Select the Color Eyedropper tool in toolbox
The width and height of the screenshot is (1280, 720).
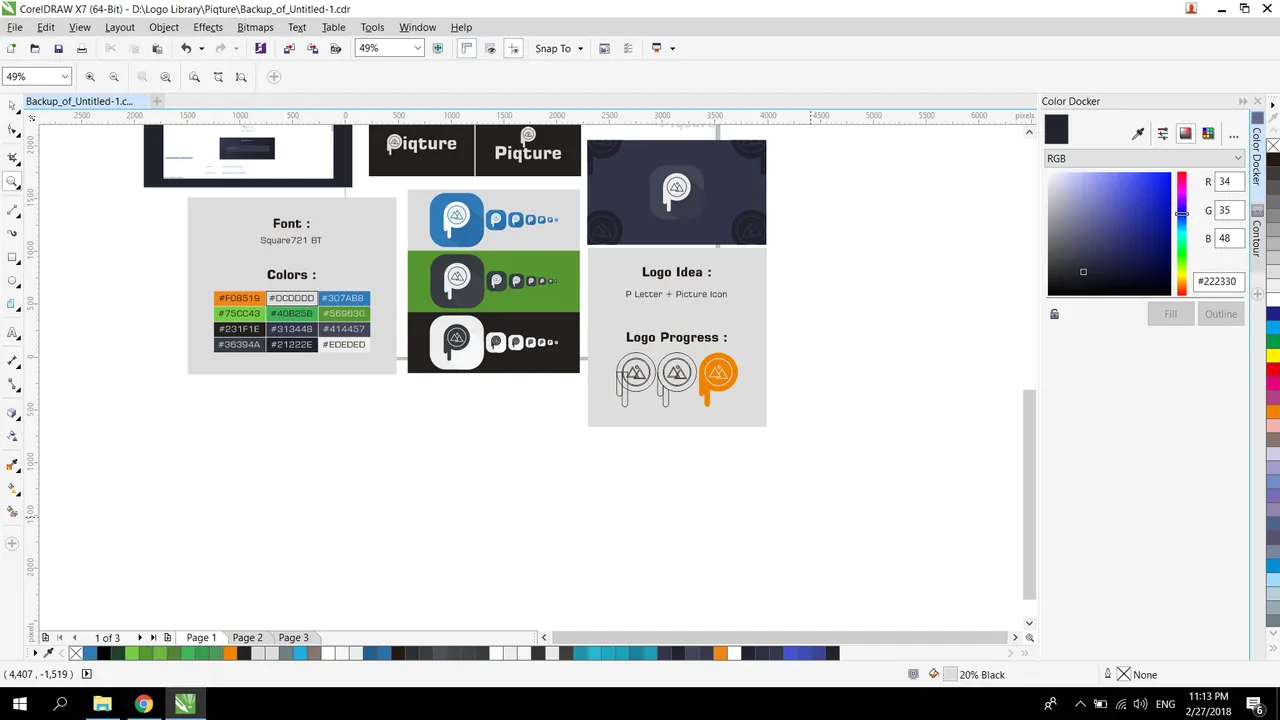click(12, 465)
